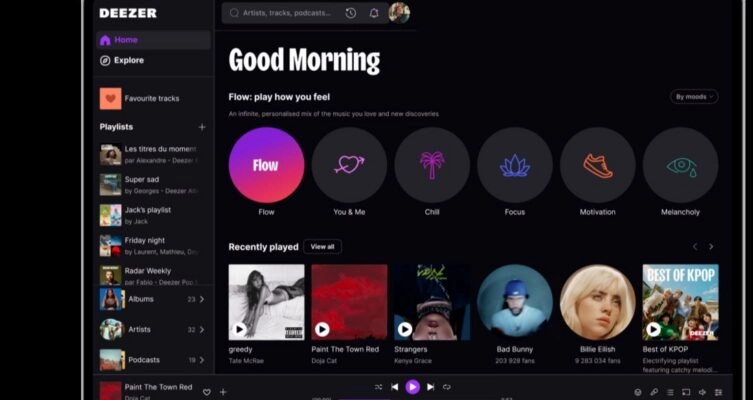Click the search field for artists, tracks
This screenshot has width=753, height=400.
point(287,13)
